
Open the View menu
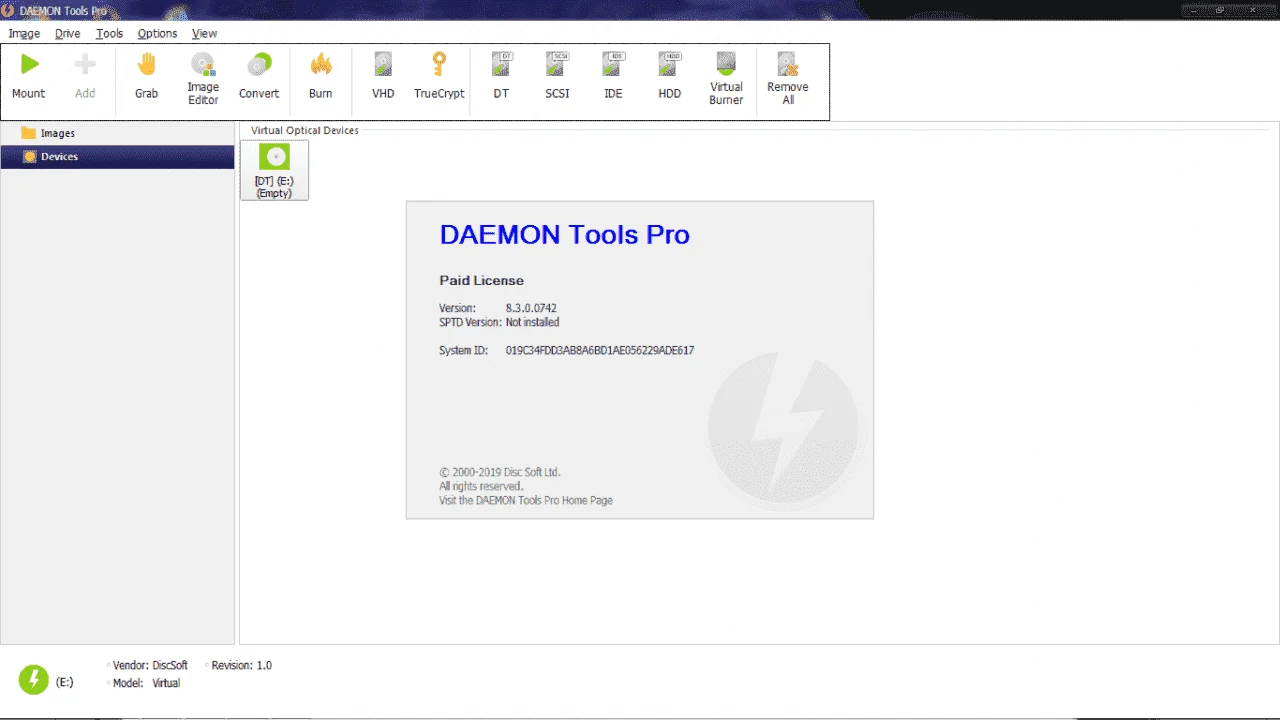[204, 33]
